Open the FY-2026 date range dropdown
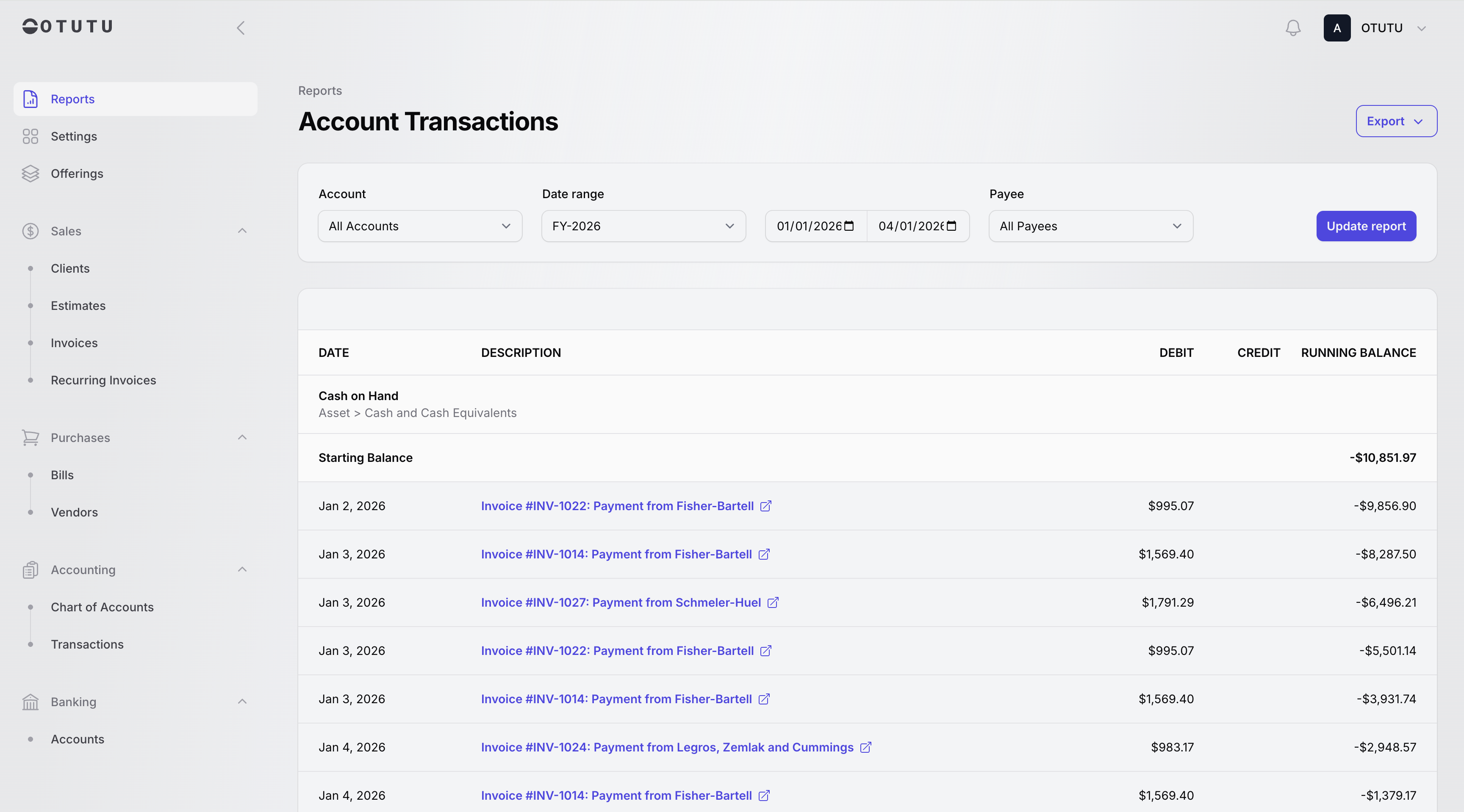Image resolution: width=1464 pixels, height=812 pixels. [x=643, y=226]
